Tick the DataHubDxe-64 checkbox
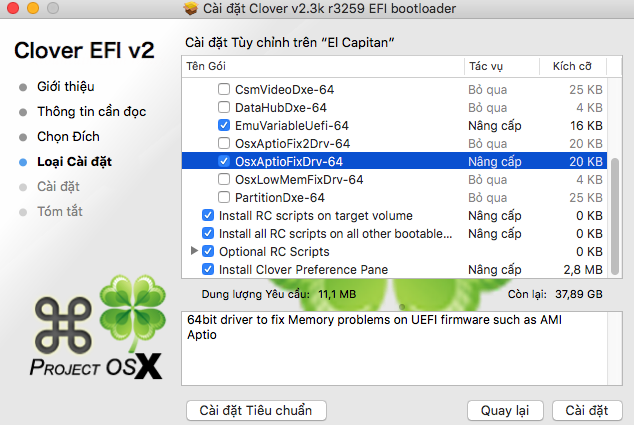The image size is (634, 425). pyautogui.click(x=224, y=107)
